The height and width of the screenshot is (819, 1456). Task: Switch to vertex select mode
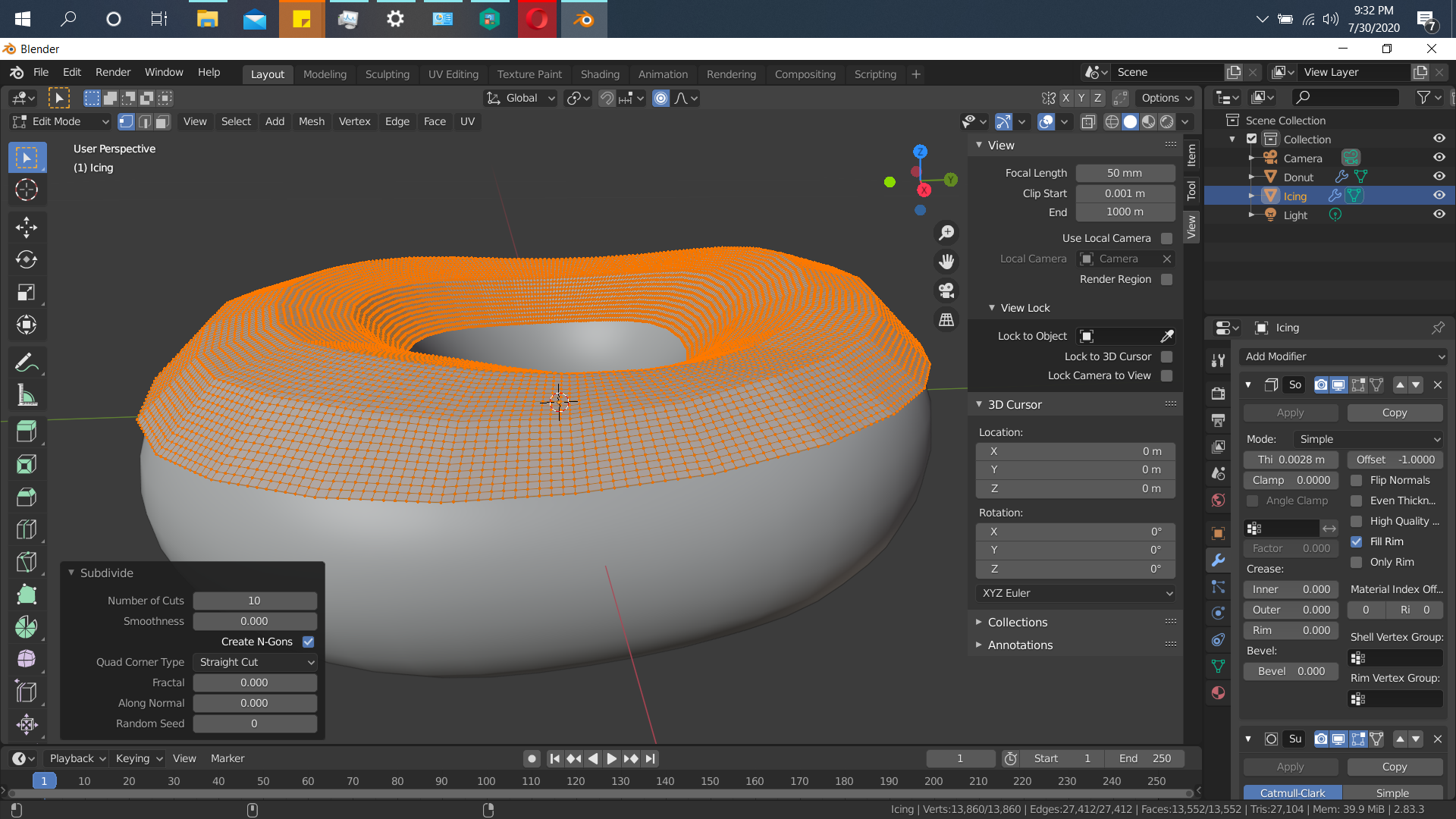point(126,121)
